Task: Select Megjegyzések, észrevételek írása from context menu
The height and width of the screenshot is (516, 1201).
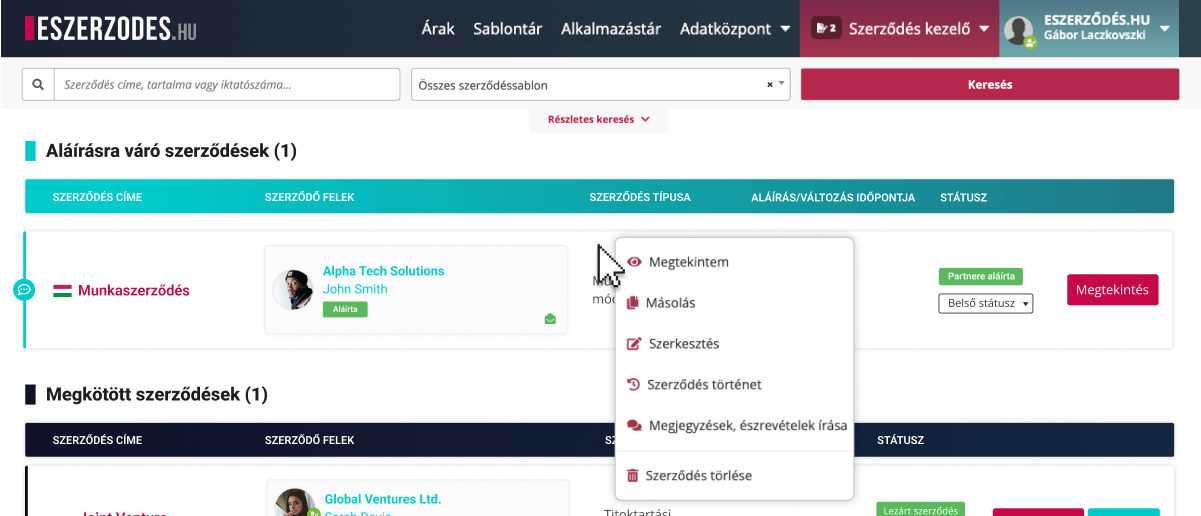Action: coord(746,425)
